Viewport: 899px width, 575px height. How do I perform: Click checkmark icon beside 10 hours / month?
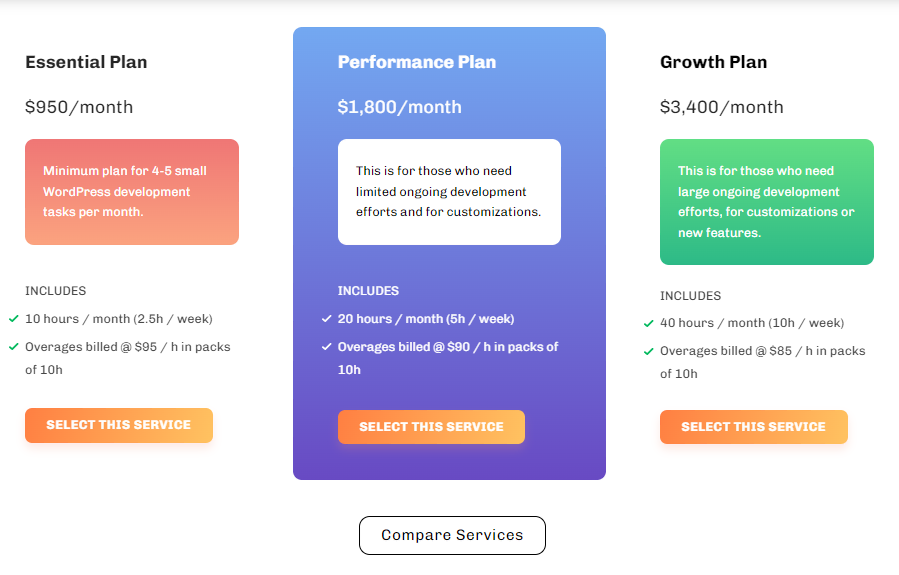click(x=14, y=319)
